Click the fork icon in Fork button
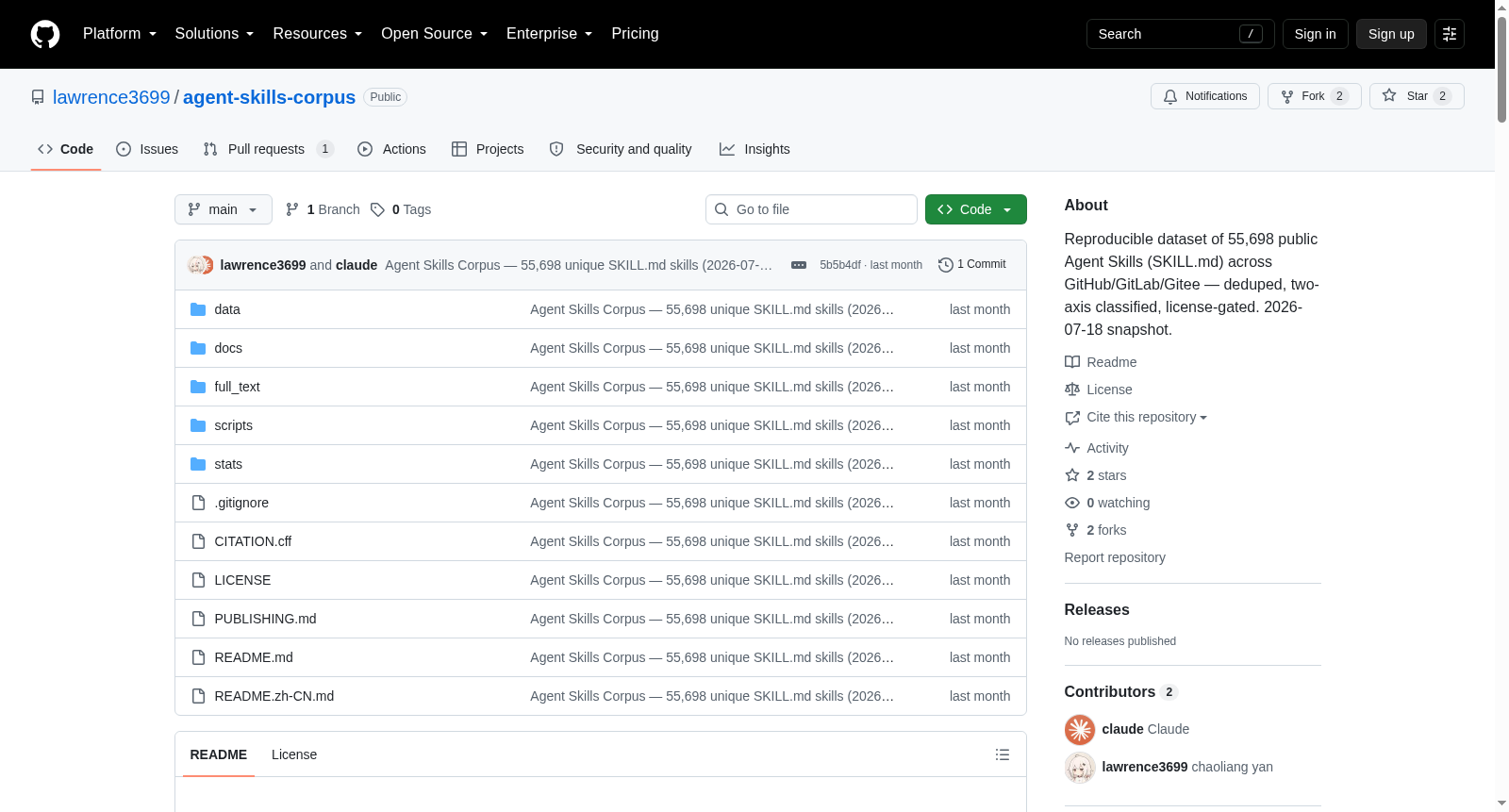The height and width of the screenshot is (812, 1509). pyautogui.click(x=1287, y=96)
